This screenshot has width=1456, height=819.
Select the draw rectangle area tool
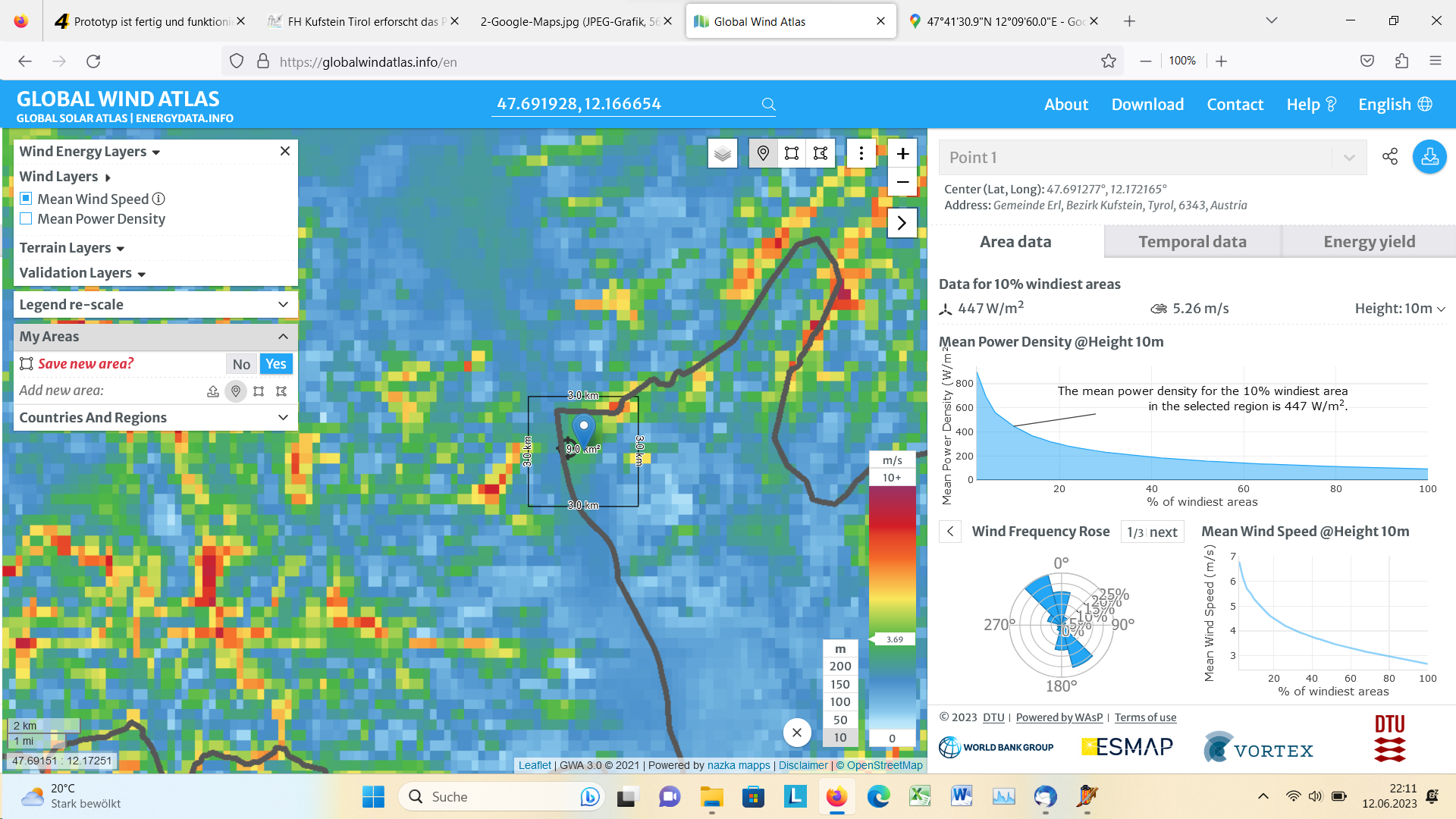click(792, 154)
